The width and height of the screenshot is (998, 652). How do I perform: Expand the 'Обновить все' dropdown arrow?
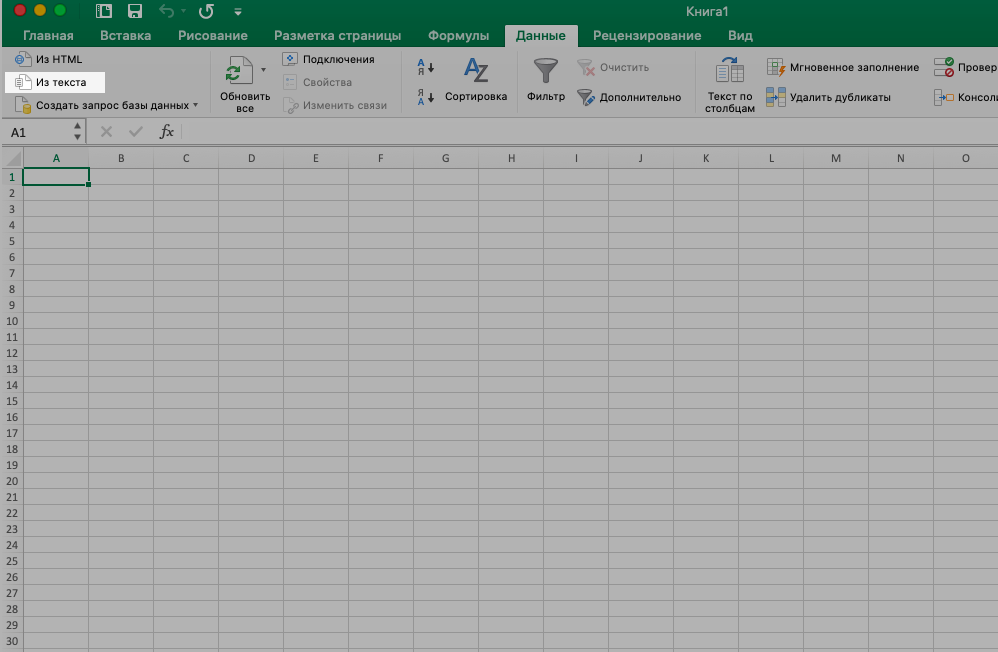coord(264,70)
